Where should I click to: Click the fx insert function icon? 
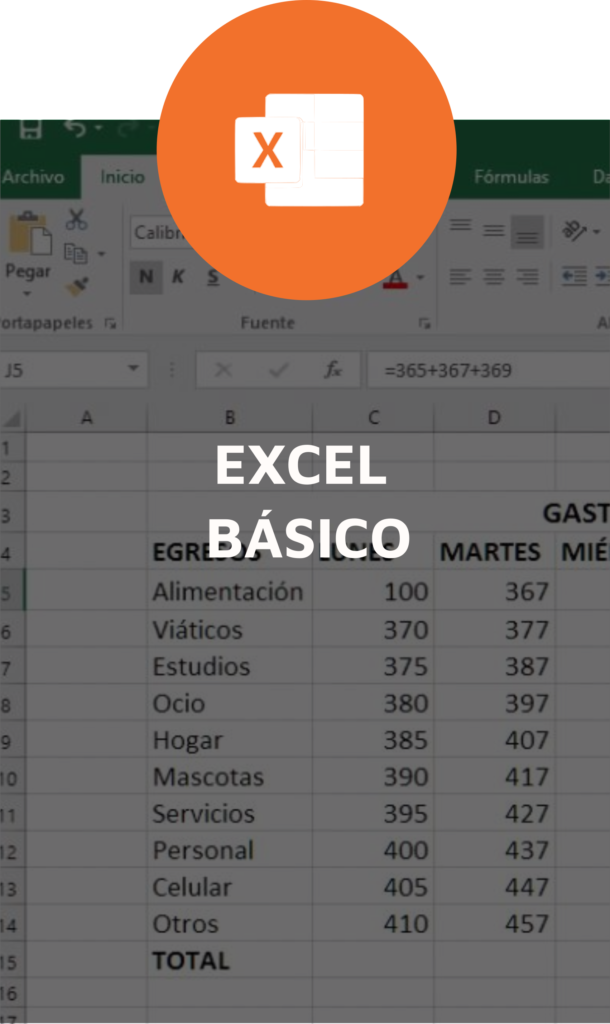coord(334,370)
